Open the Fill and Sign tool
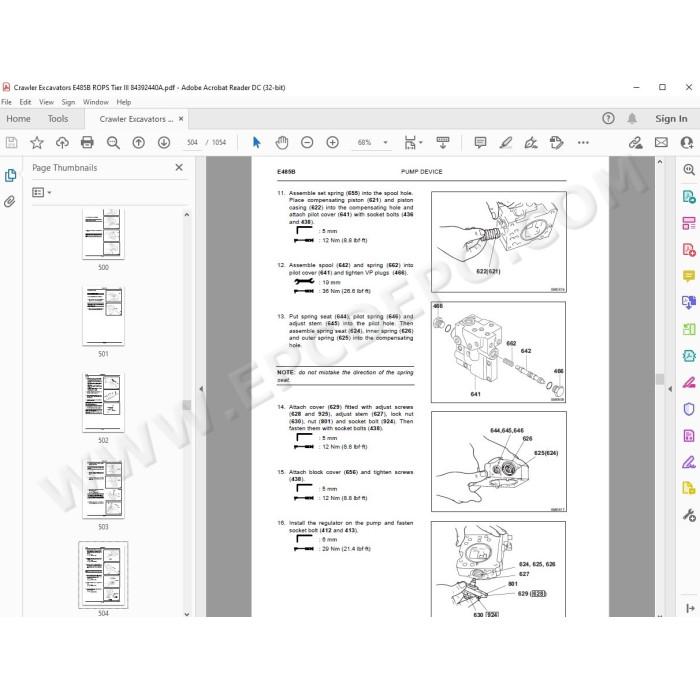 coord(531,142)
